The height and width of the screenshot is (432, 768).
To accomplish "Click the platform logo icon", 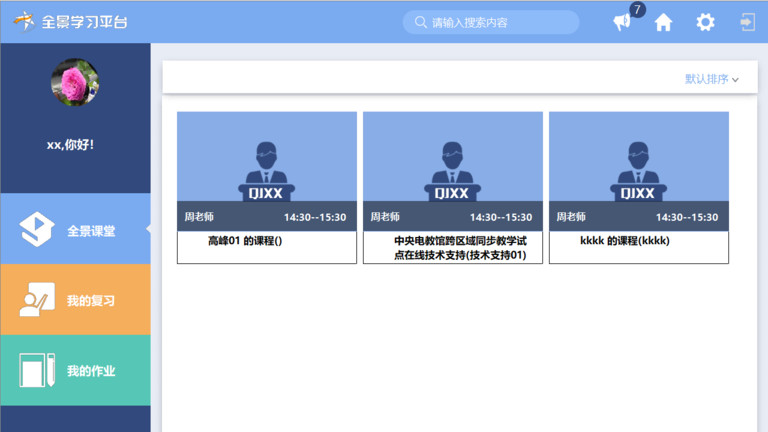I will [23, 21].
